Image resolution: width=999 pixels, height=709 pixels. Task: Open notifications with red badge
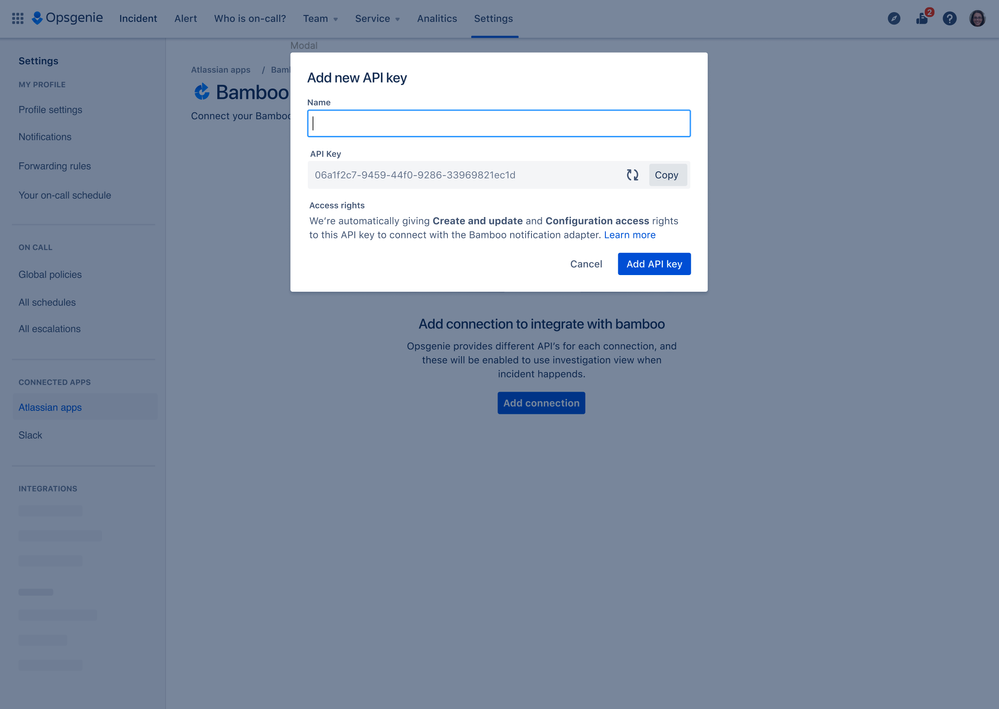pyautogui.click(x=923, y=18)
